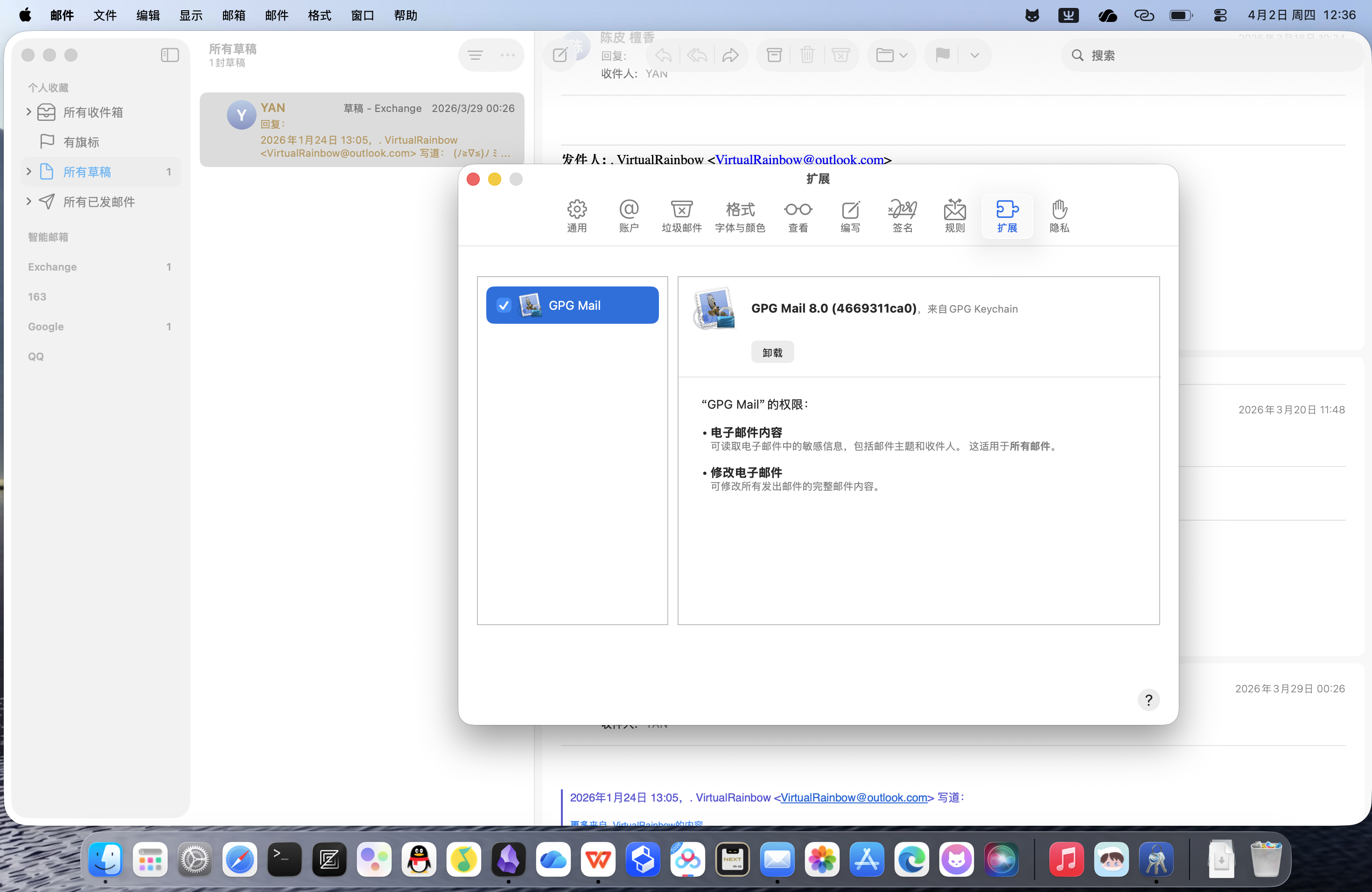This screenshot has width=1372, height=892.
Task: Move the message to junk
Action: click(x=840, y=56)
